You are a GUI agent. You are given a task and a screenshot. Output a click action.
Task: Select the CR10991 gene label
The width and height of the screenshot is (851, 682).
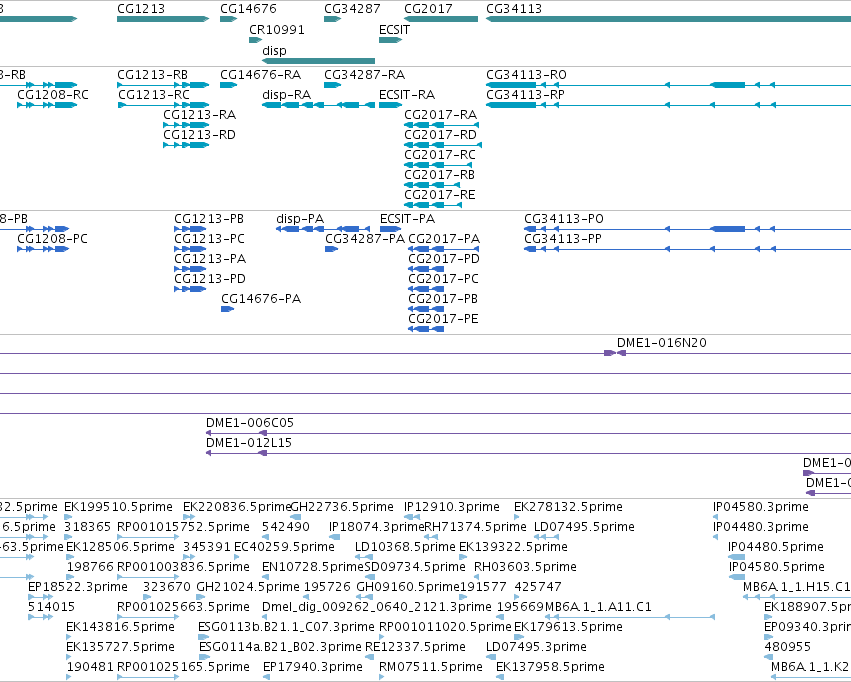click(277, 30)
